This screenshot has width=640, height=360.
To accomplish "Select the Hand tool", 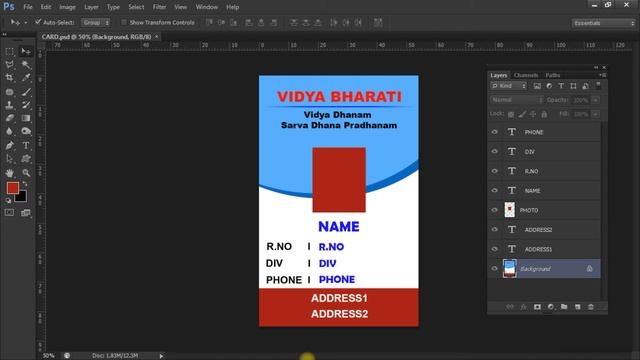I will pyautogui.click(x=9, y=173).
